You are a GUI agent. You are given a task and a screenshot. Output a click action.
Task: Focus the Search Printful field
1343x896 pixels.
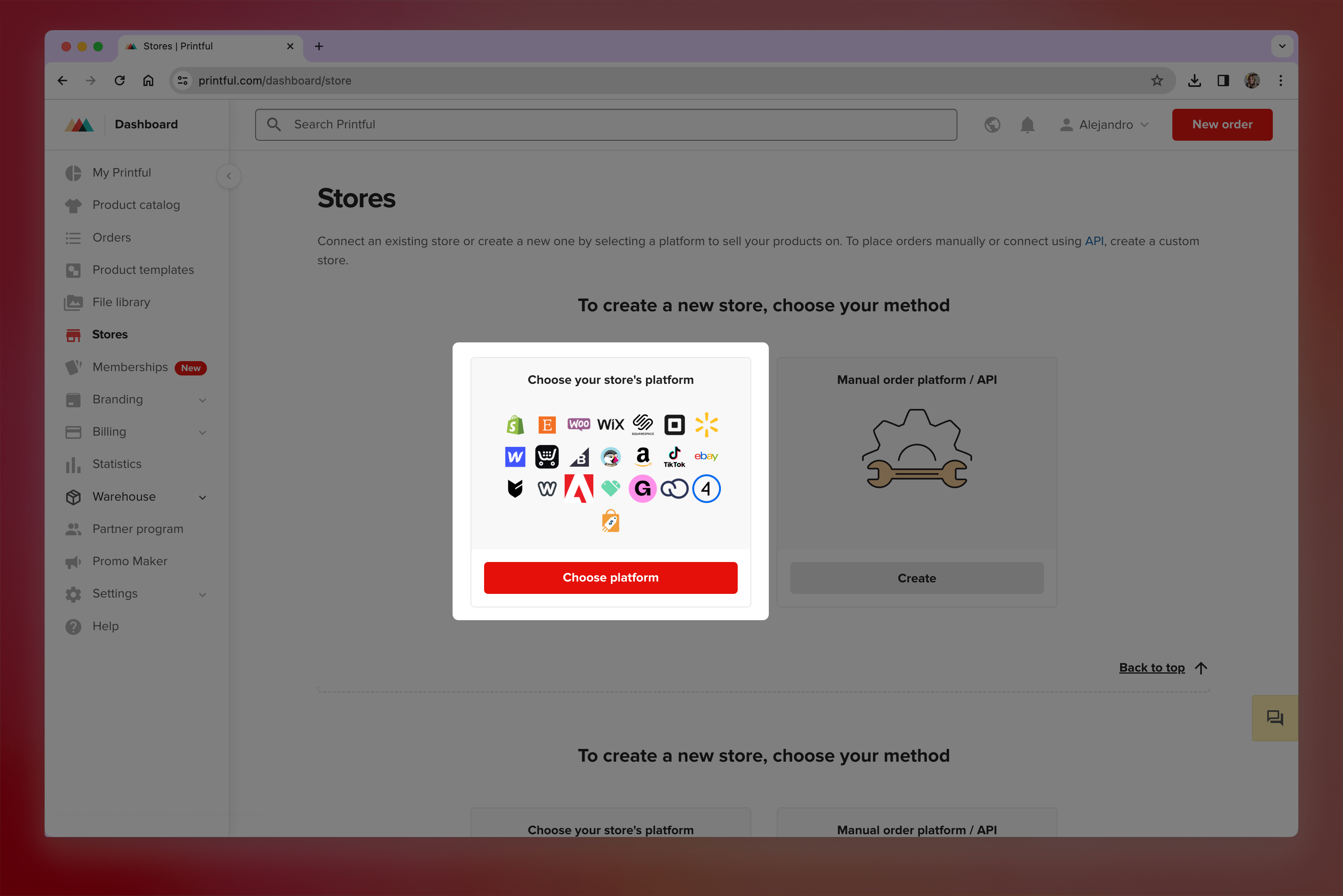(x=606, y=125)
